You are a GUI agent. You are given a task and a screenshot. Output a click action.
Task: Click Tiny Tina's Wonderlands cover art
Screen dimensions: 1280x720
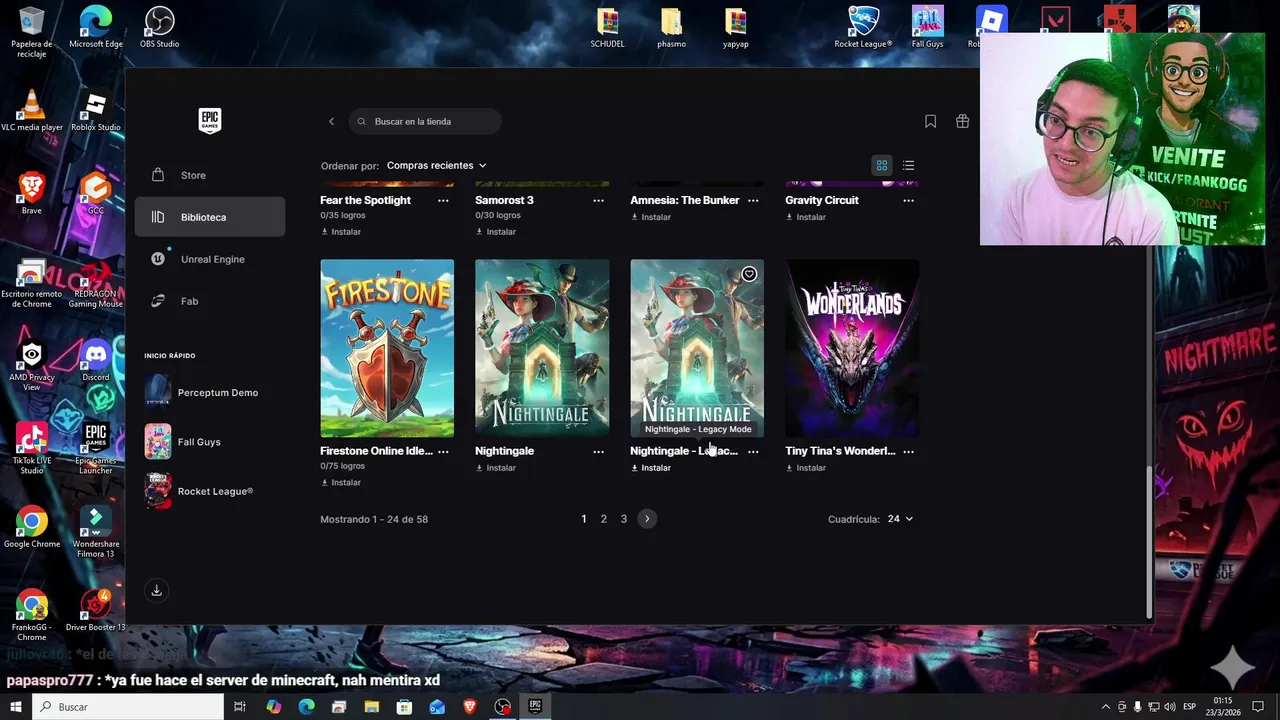click(852, 348)
